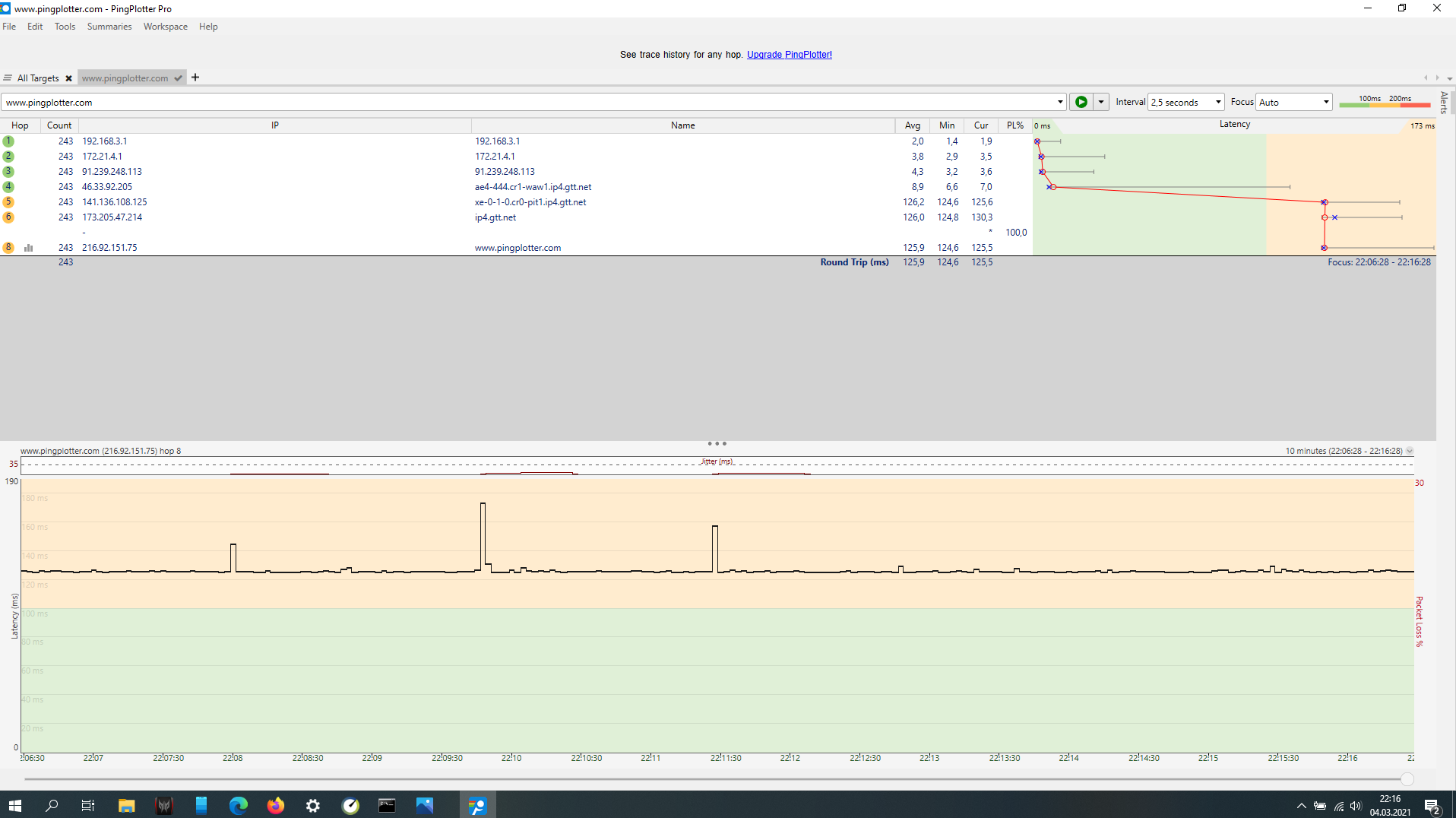
Task: Open Microsoft Edge from the taskbar
Action: pyautogui.click(x=238, y=805)
